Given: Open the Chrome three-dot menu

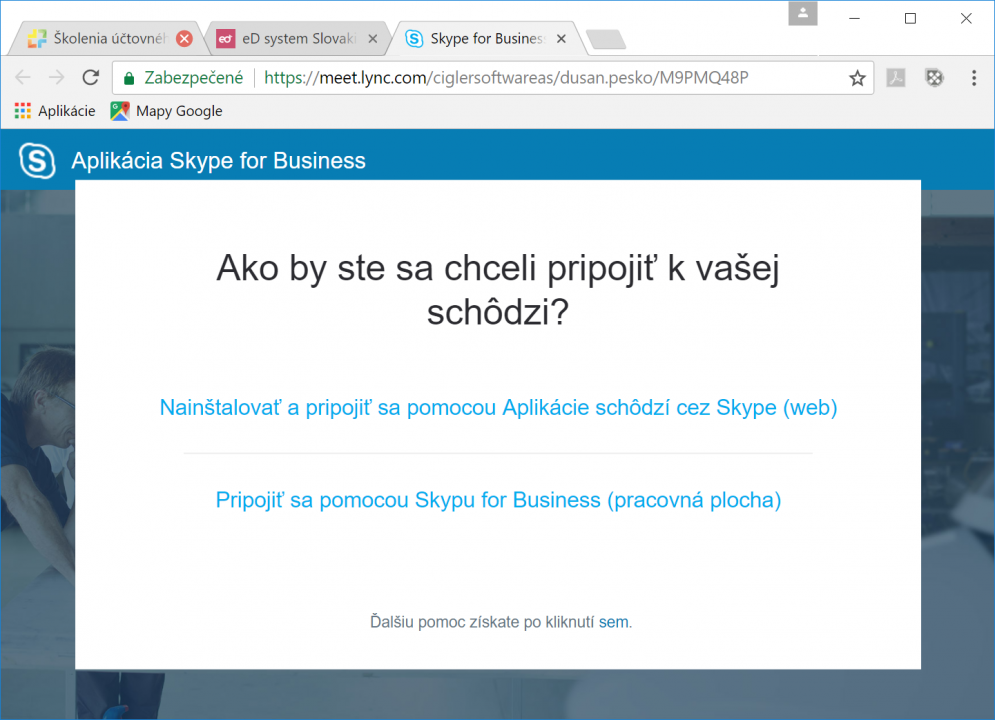Looking at the screenshot, I should (974, 78).
